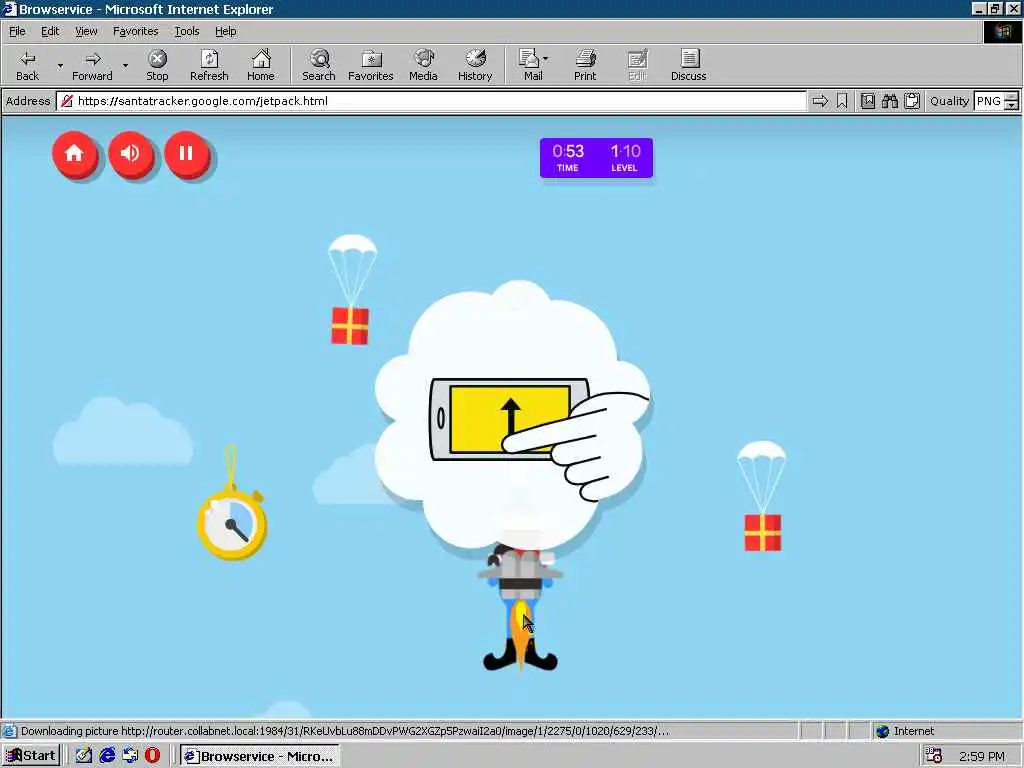This screenshot has width=1024, height=768.
Task: Refresh the current page
Action: (x=209, y=65)
